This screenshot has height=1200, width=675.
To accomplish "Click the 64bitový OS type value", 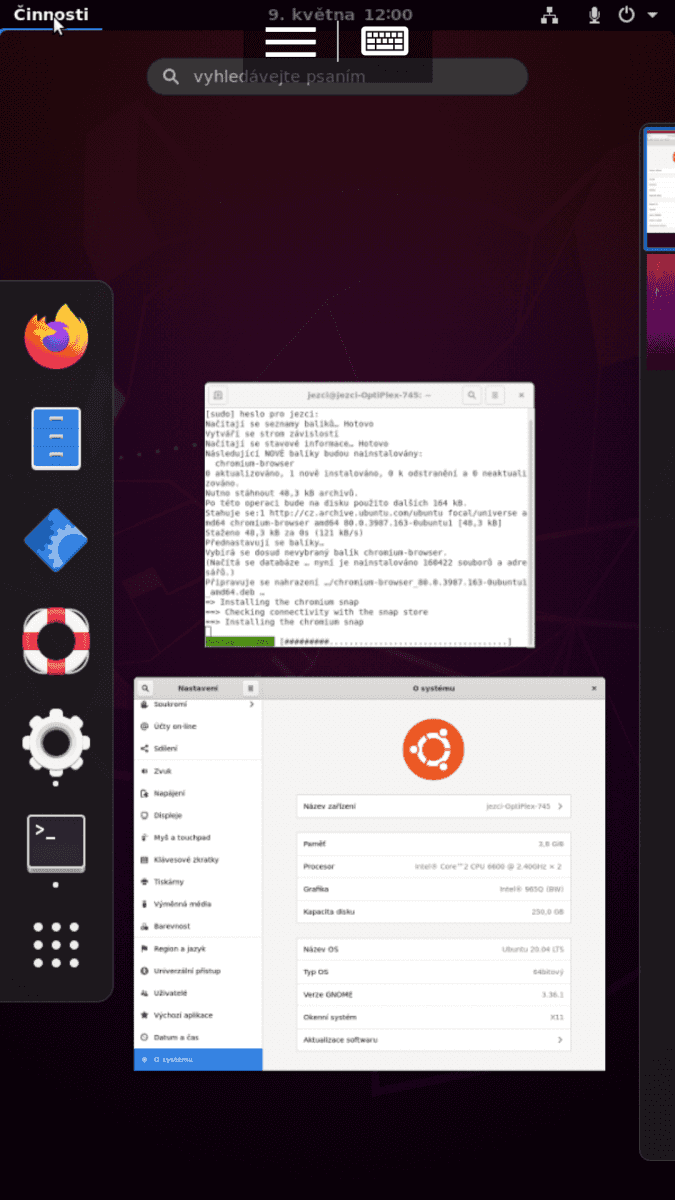I will 550,971.
